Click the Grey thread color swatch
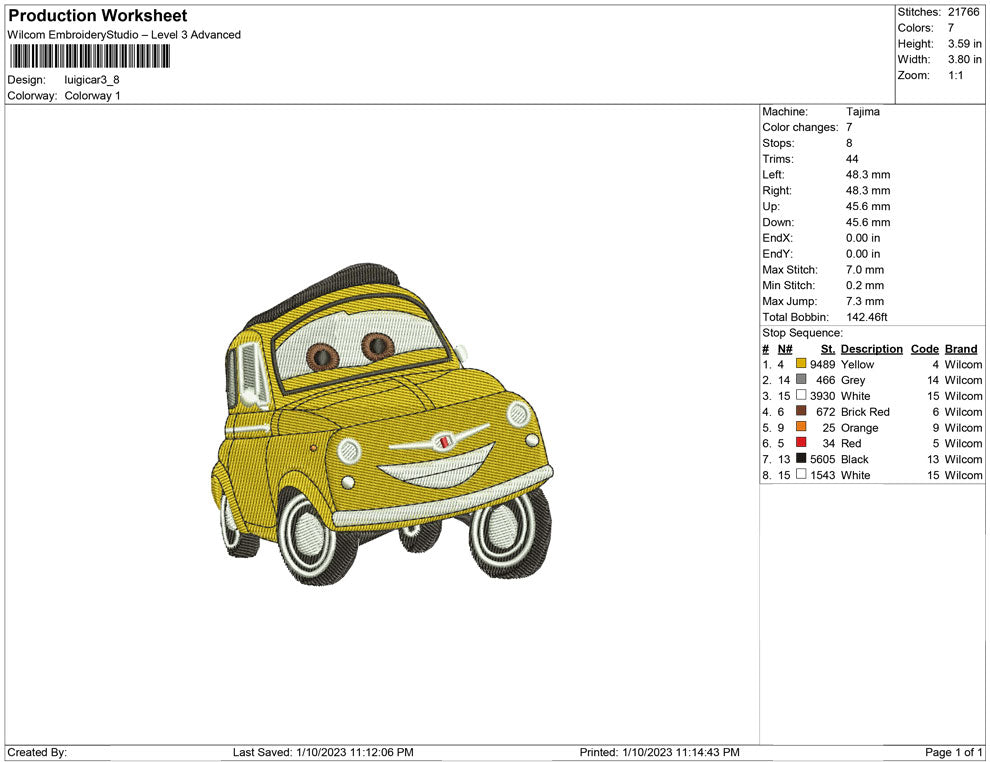 click(801, 381)
